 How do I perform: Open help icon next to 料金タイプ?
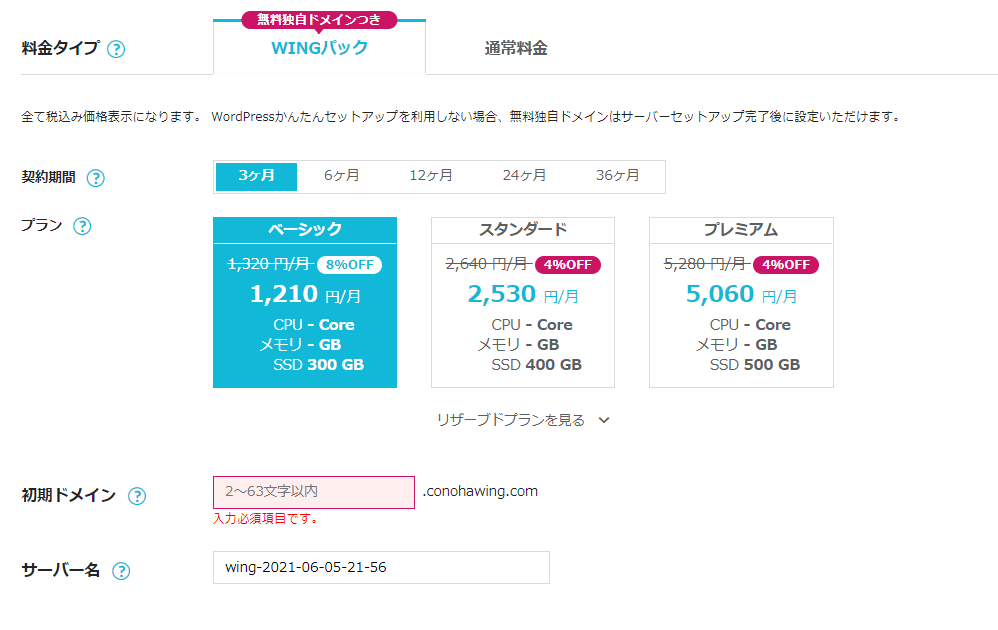(116, 49)
